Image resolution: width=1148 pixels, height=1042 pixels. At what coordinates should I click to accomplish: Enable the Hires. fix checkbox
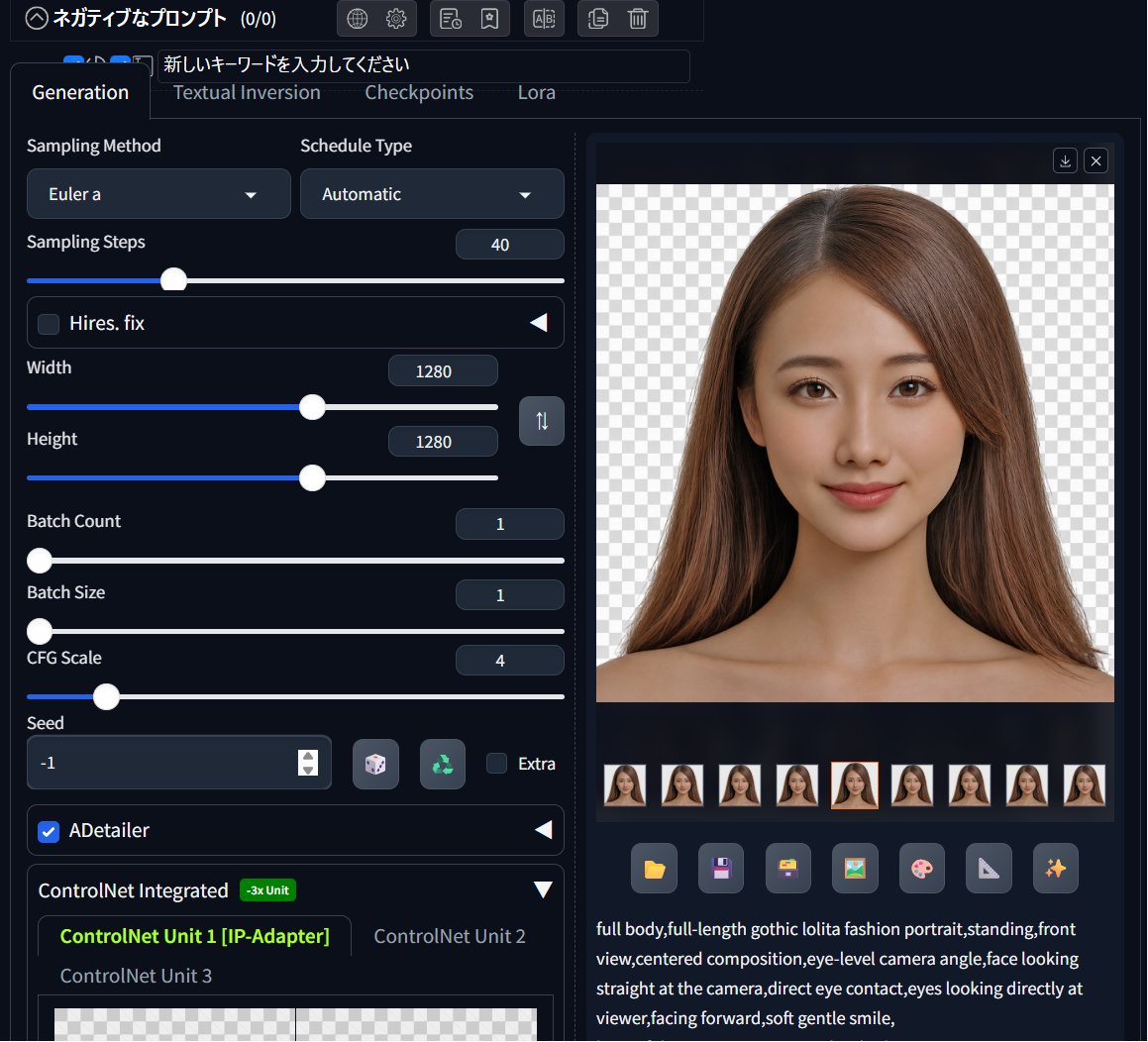[x=49, y=324]
